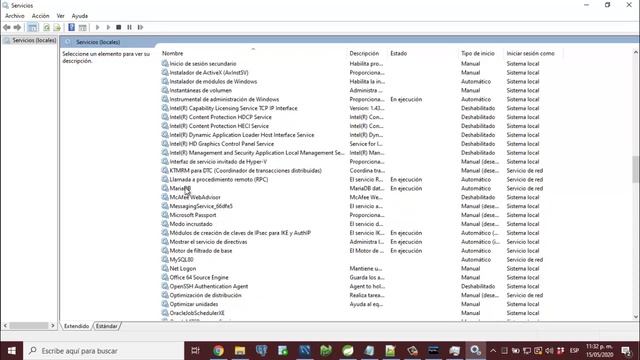Click the gear icon of MySQL80 service

[x=165, y=260]
